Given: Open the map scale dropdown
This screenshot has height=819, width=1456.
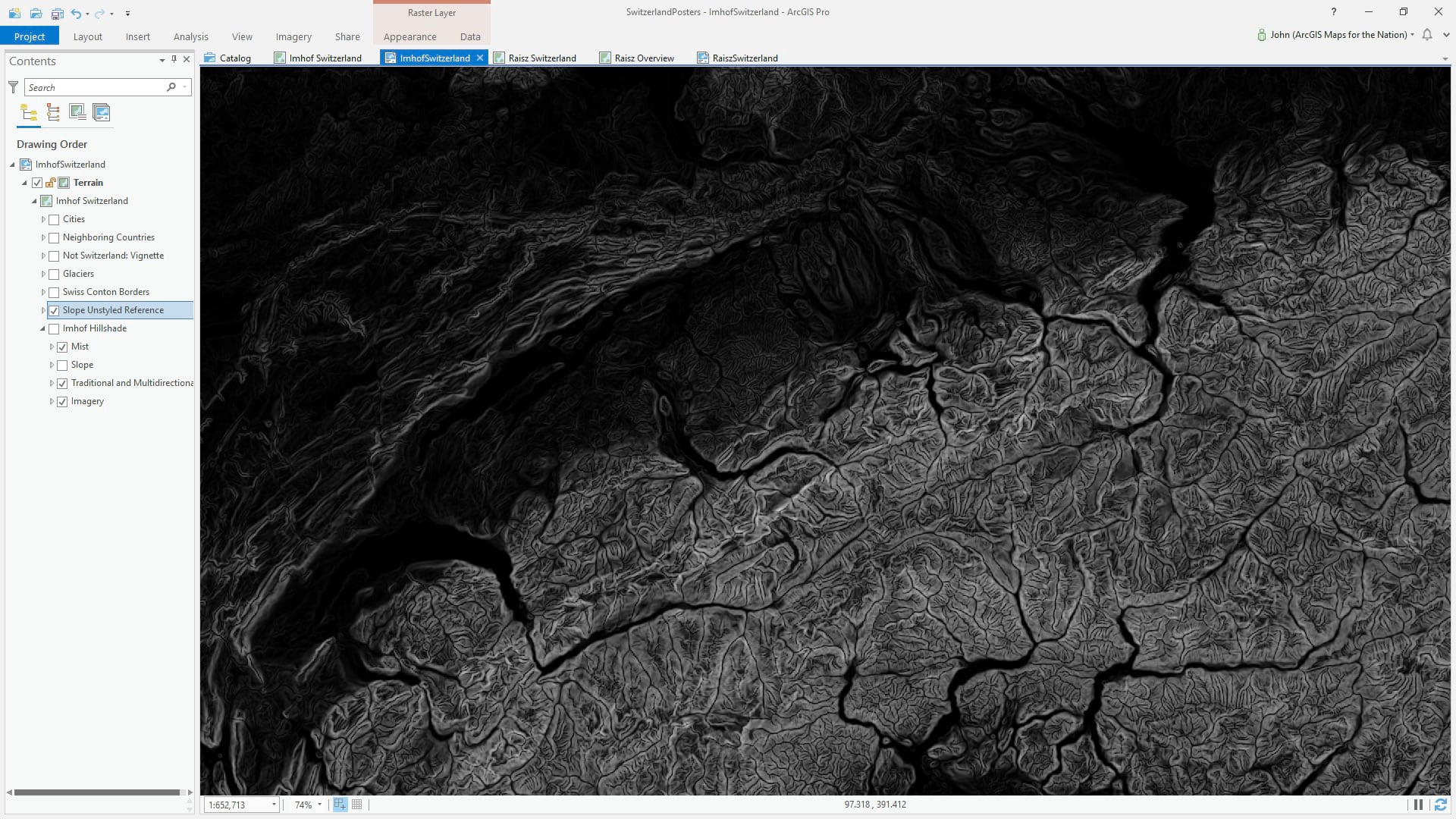Looking at the screenshot, I should click(x=274, y=805).
